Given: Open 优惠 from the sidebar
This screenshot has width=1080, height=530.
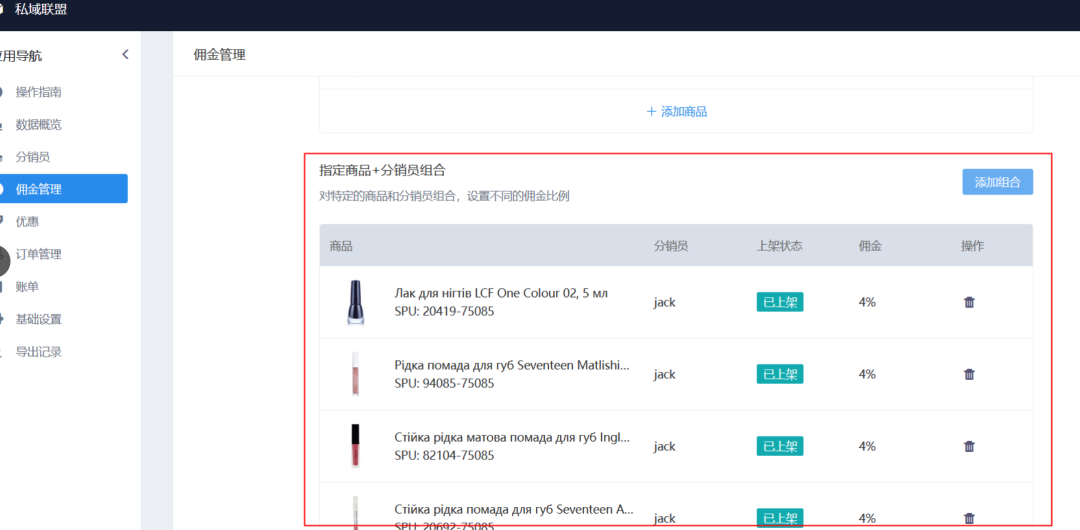Looking at the screenshot, I should (x=28, y=221).
